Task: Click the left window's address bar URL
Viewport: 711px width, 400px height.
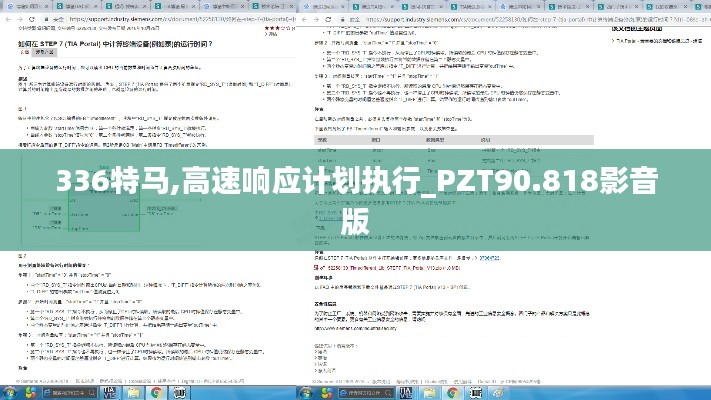Action: pyautogui.click(x=182, y=20)
